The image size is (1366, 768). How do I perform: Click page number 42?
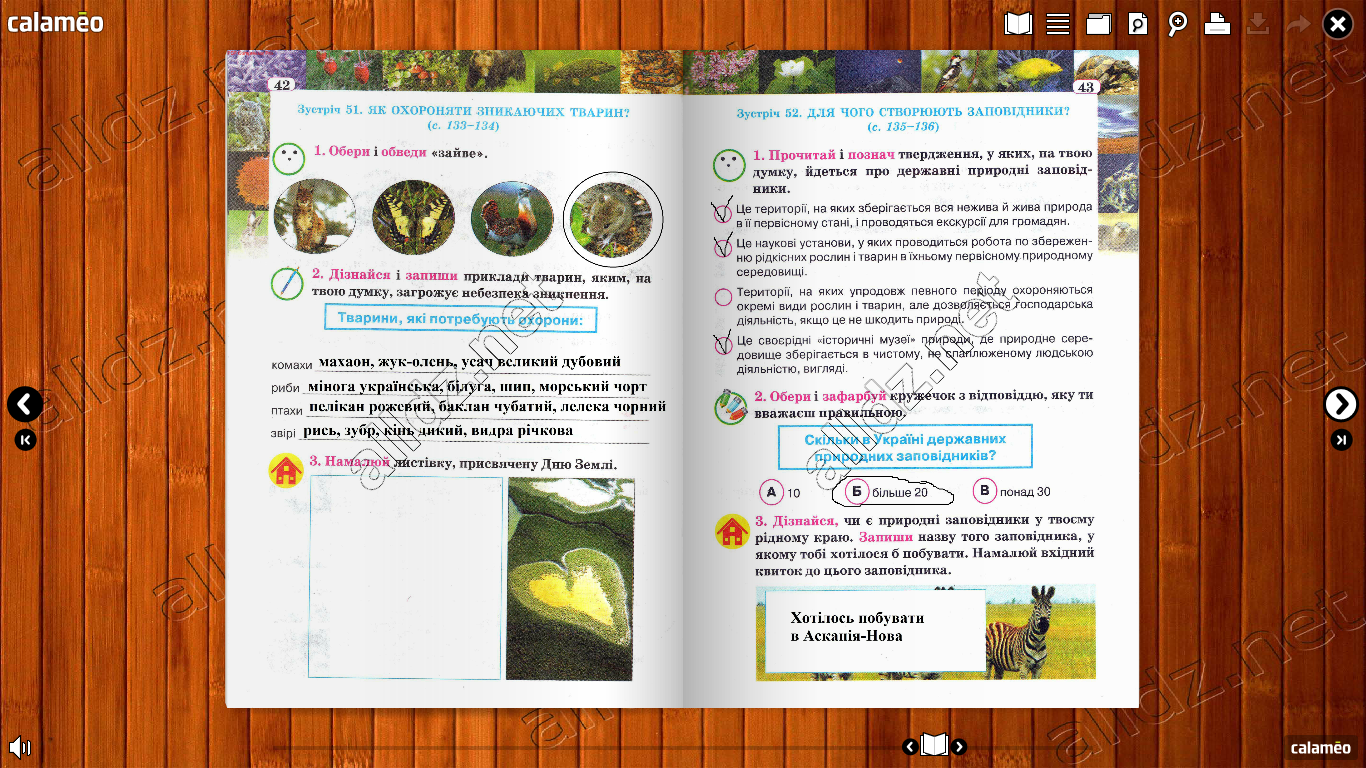tap(281, 86)
